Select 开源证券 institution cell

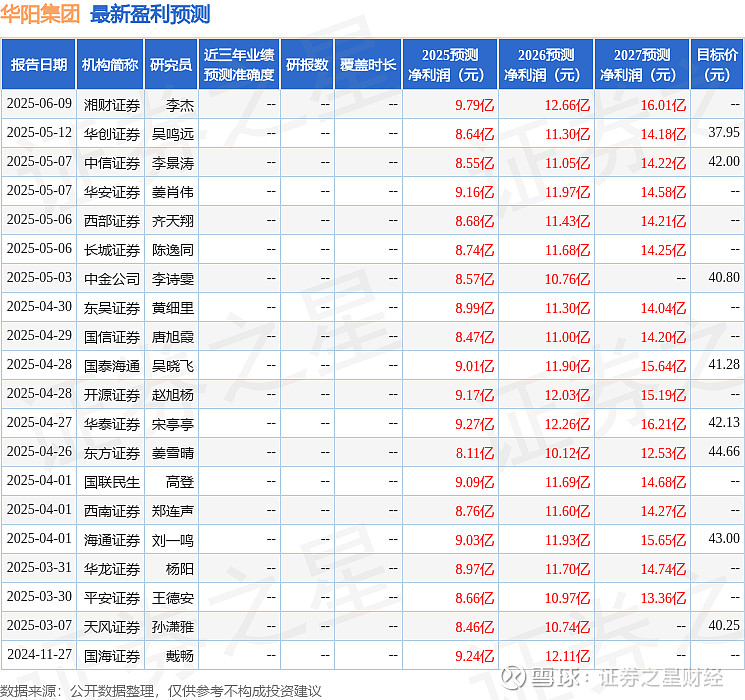pyautogui.click(x=112, y=394)
